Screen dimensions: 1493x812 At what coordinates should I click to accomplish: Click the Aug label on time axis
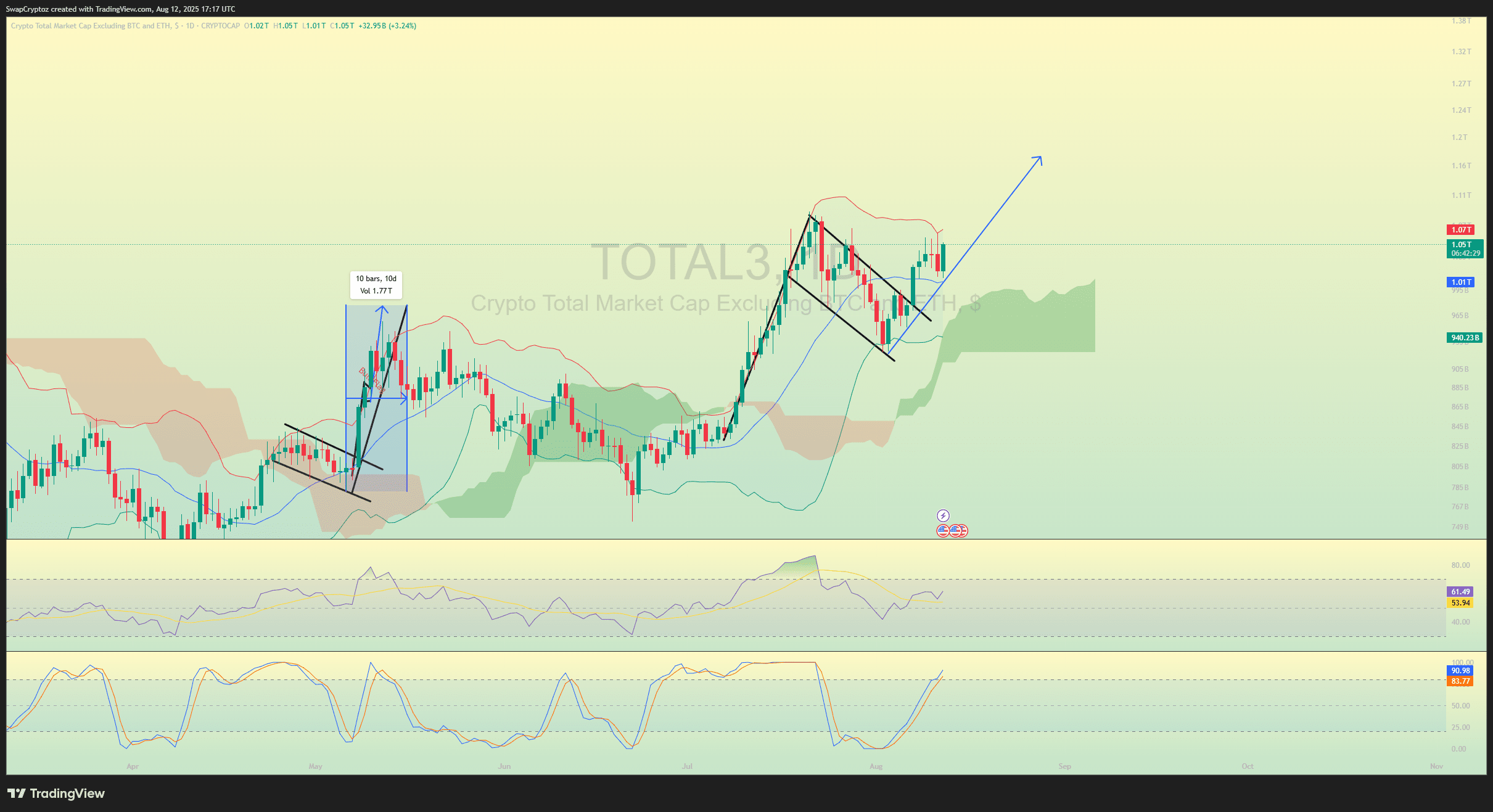[876, 766]
